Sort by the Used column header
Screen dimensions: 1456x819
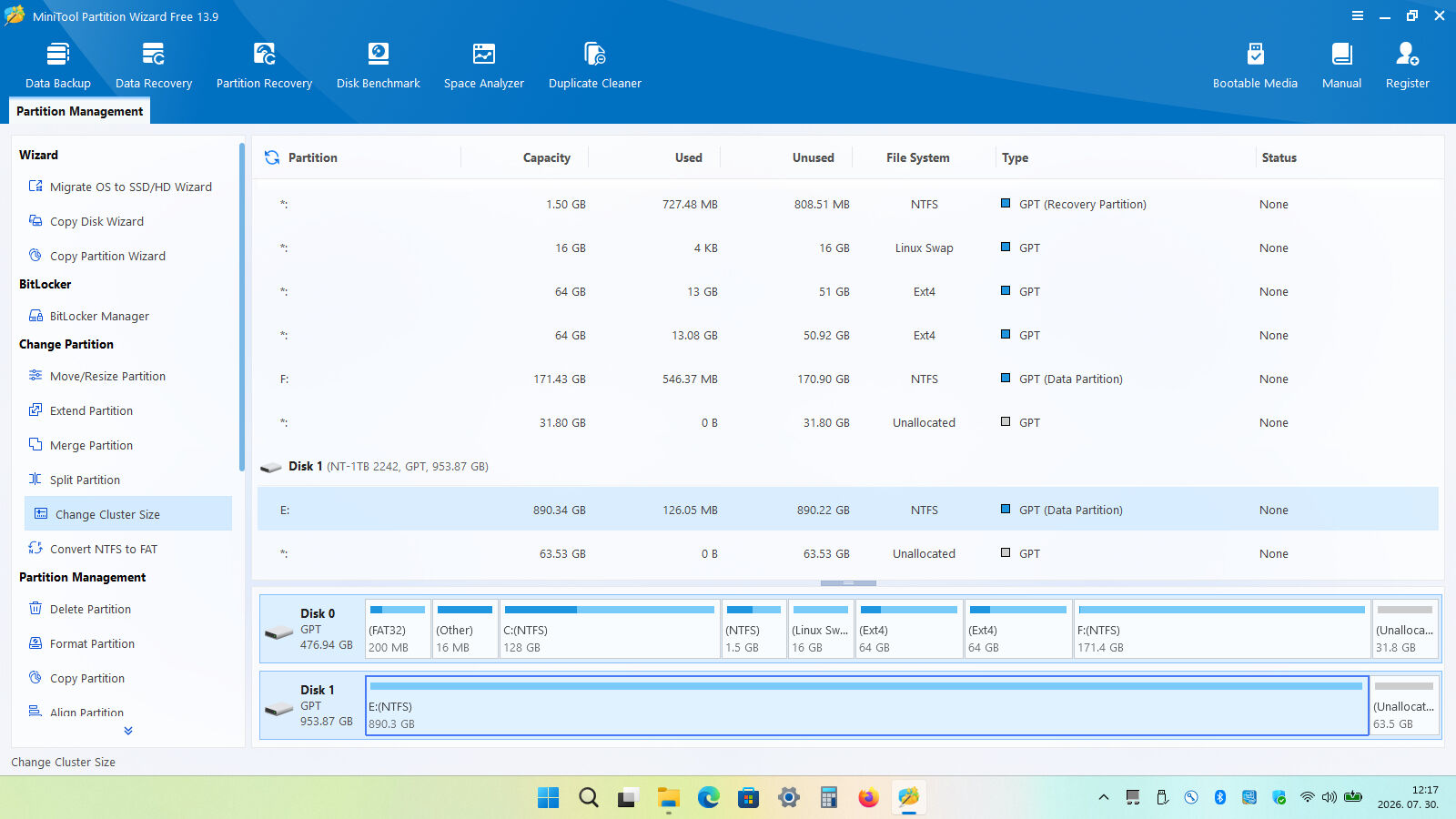pyautogui.click(x=688, y=157)
